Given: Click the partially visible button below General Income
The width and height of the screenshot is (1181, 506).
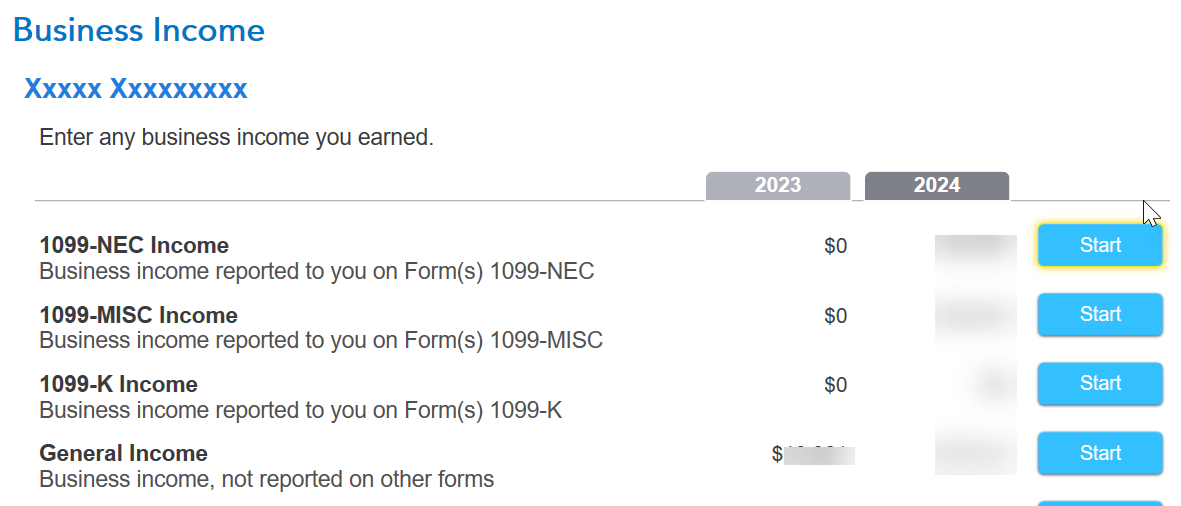Looking at the screenshot, I should coord(1100,503).
